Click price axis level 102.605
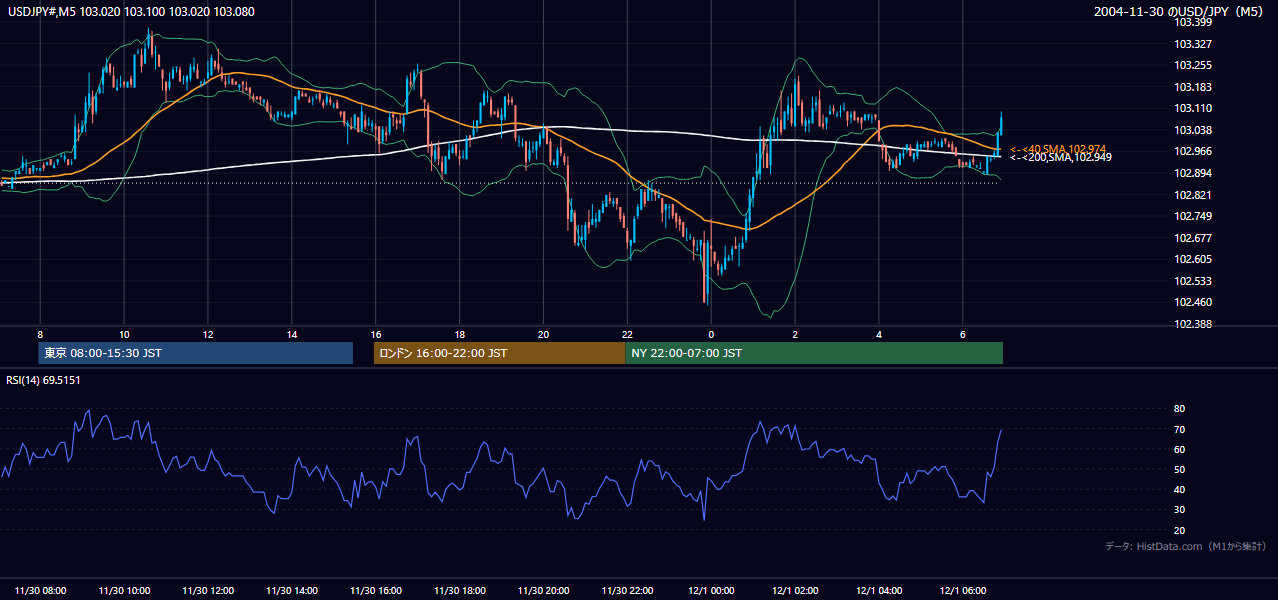The image size is (1278, 600). tap(1192, 259)
